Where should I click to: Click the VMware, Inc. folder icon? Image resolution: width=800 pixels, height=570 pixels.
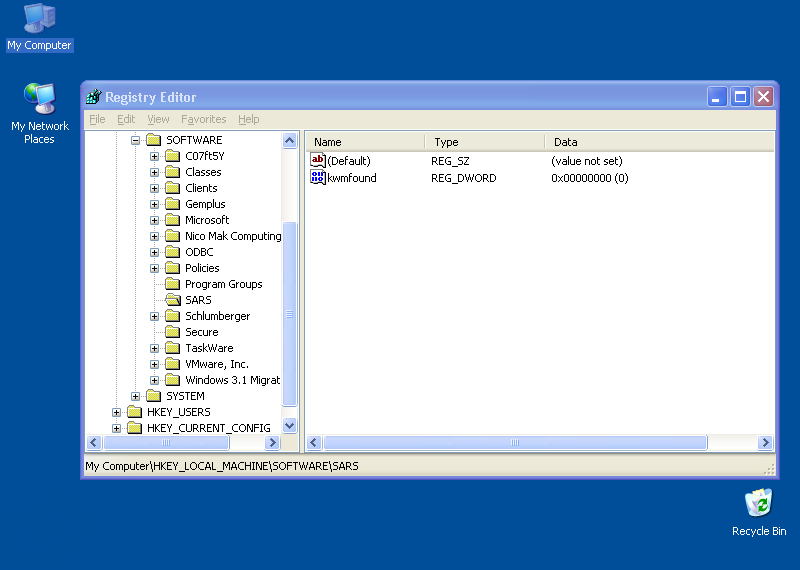173,364
